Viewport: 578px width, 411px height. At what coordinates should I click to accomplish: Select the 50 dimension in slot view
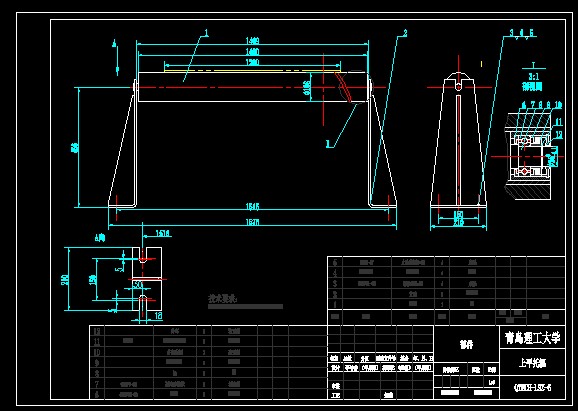[137, 285]
